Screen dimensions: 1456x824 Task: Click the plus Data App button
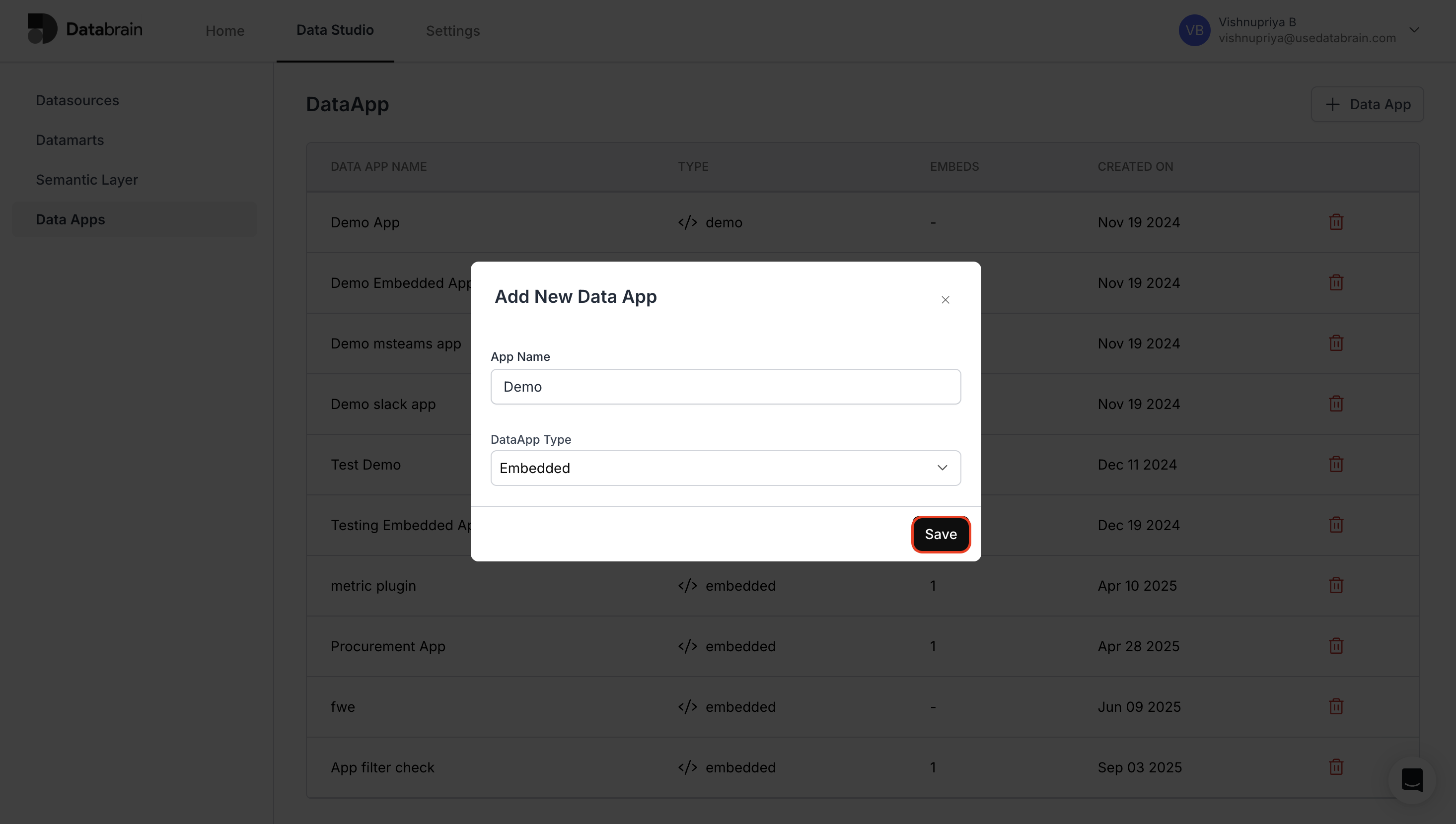coord(1367,104)
